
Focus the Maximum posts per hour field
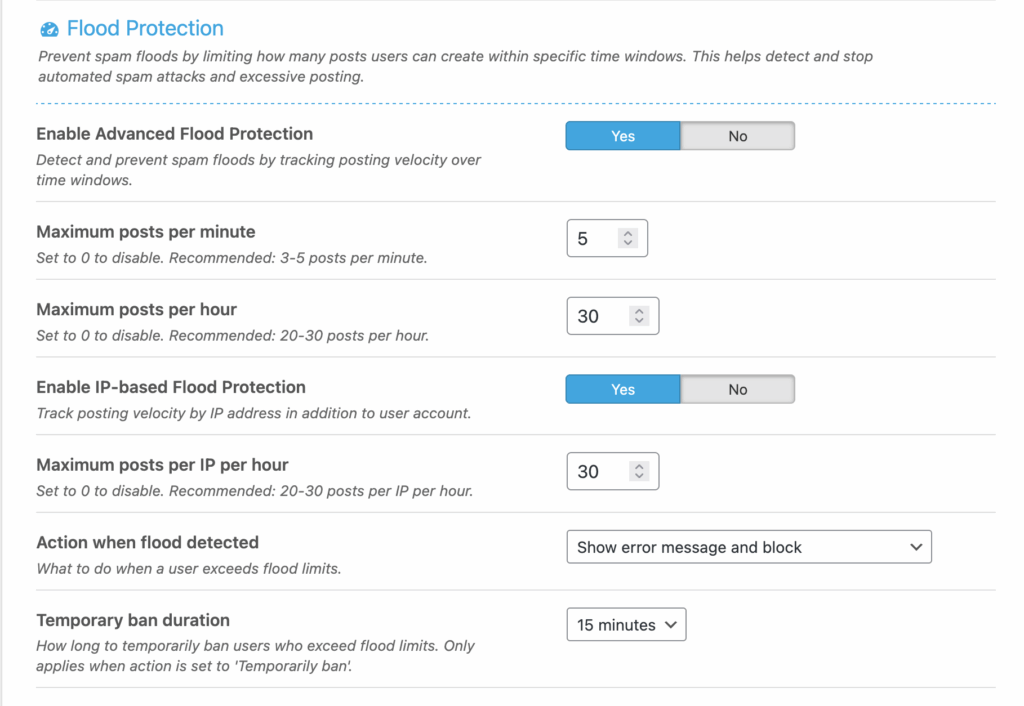click(x=598, y=316)
